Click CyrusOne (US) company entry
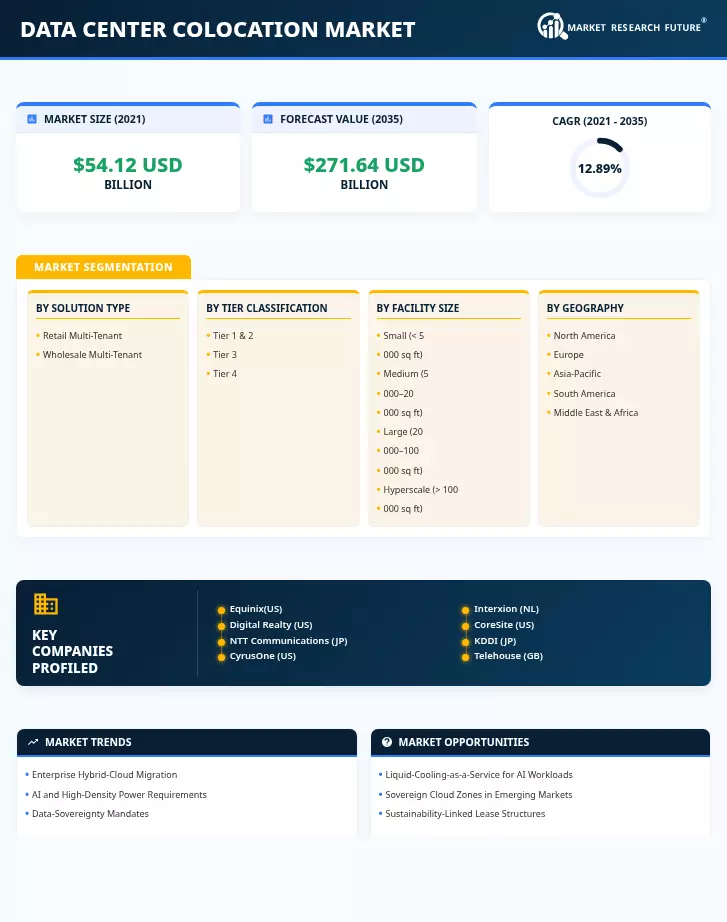727x922 pixels. [262, 656]
